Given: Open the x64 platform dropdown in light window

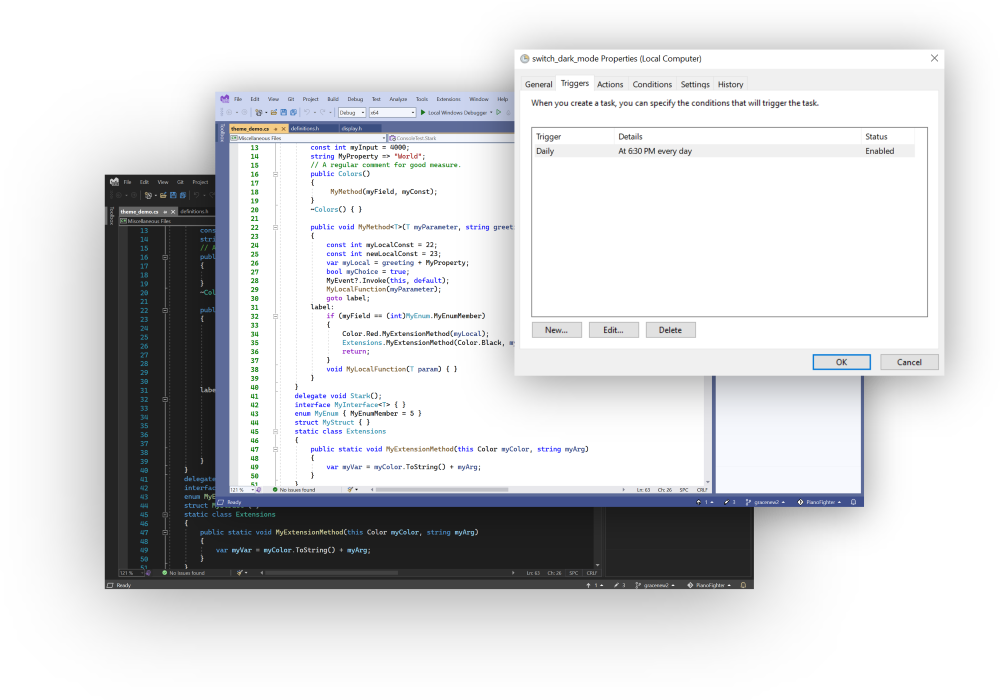Looking at the screenshot, I should coord(393,112).
